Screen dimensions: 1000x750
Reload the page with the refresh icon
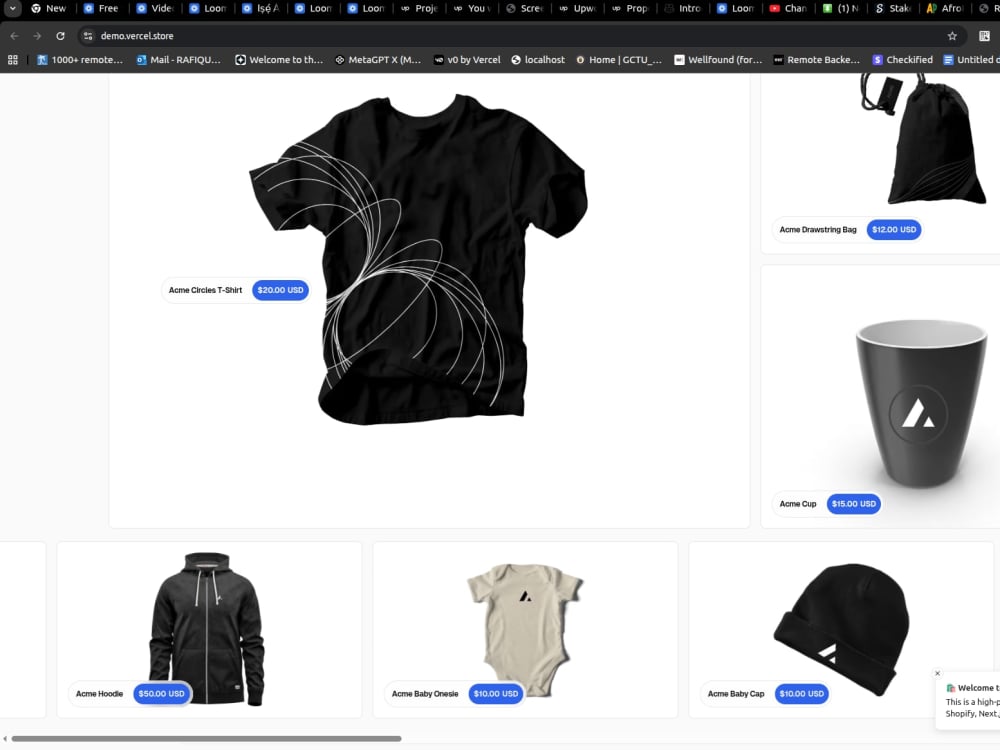pos(60,36)
